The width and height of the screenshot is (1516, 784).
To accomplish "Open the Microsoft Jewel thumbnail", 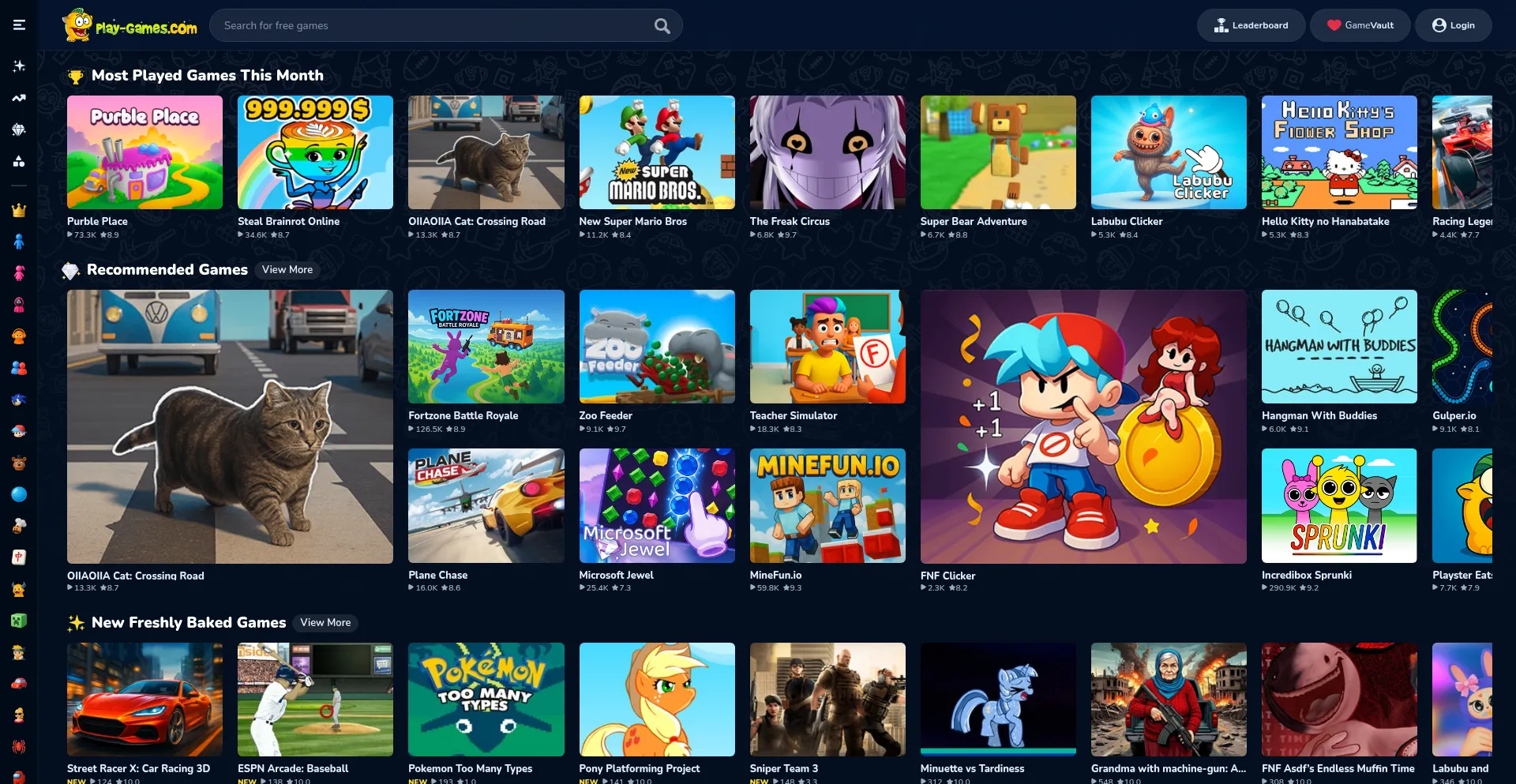I will point(657,506).
